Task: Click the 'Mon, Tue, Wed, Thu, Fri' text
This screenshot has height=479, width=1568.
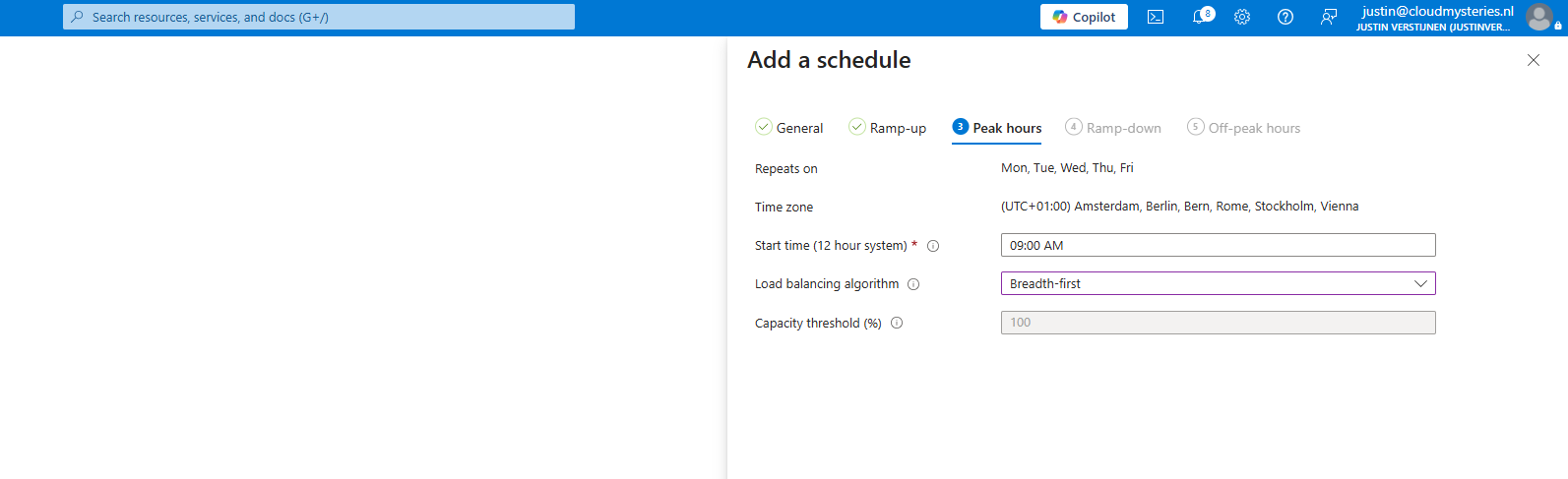Action: (1067, 168)
